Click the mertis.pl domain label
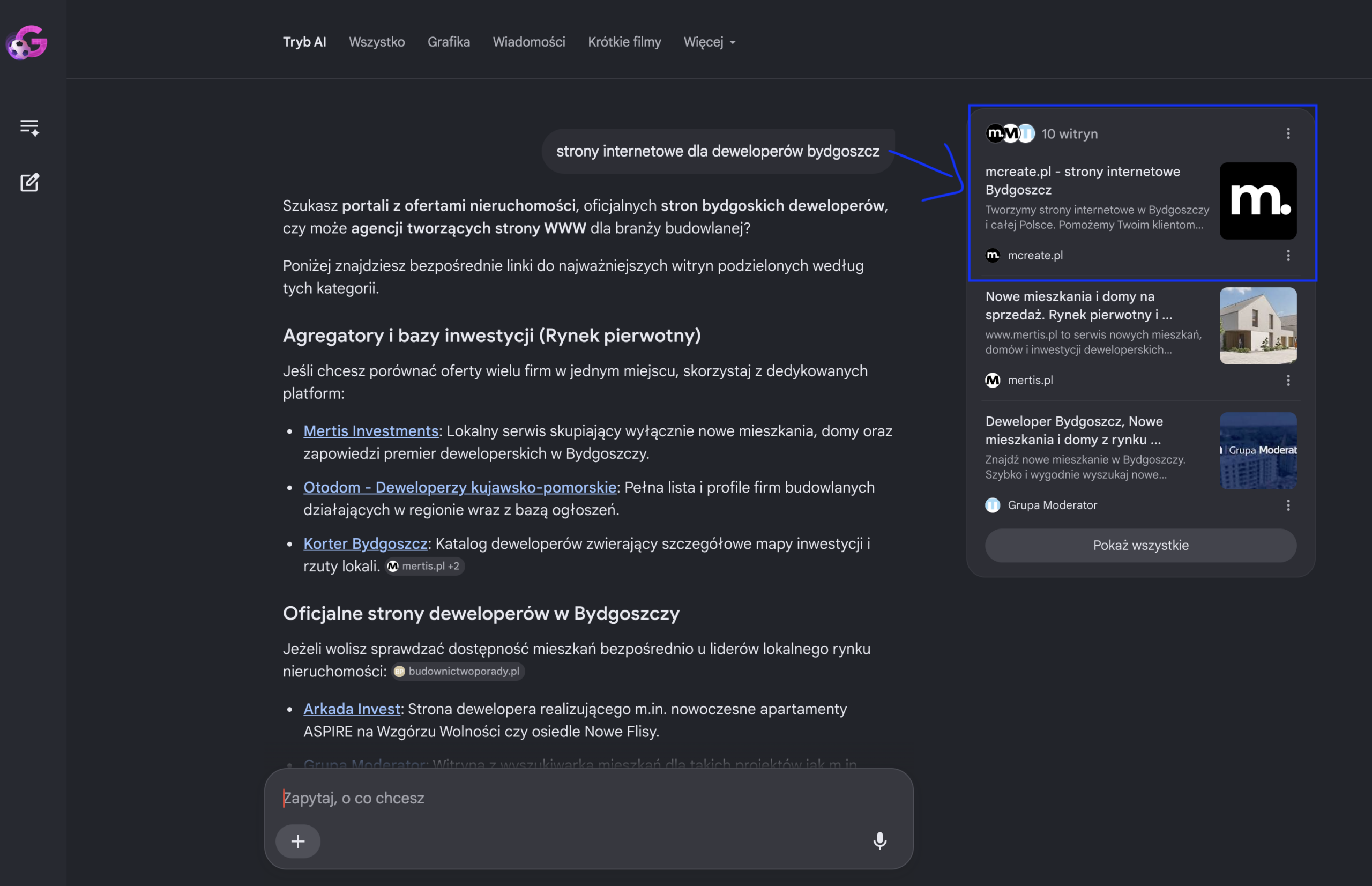This screenshot has height=886, width=1372. pyautogui.click(x=1030, y=381)
